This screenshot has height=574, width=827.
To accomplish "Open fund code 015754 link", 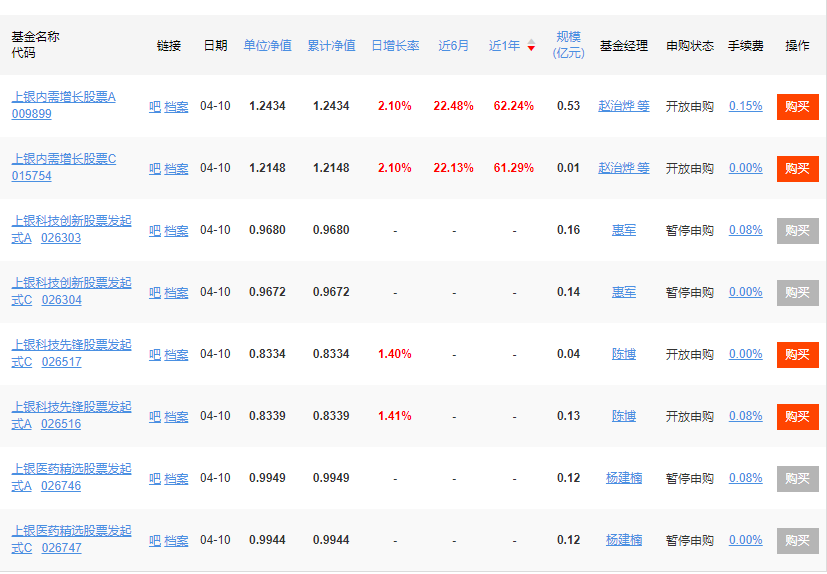I will [x=31, y=176].
